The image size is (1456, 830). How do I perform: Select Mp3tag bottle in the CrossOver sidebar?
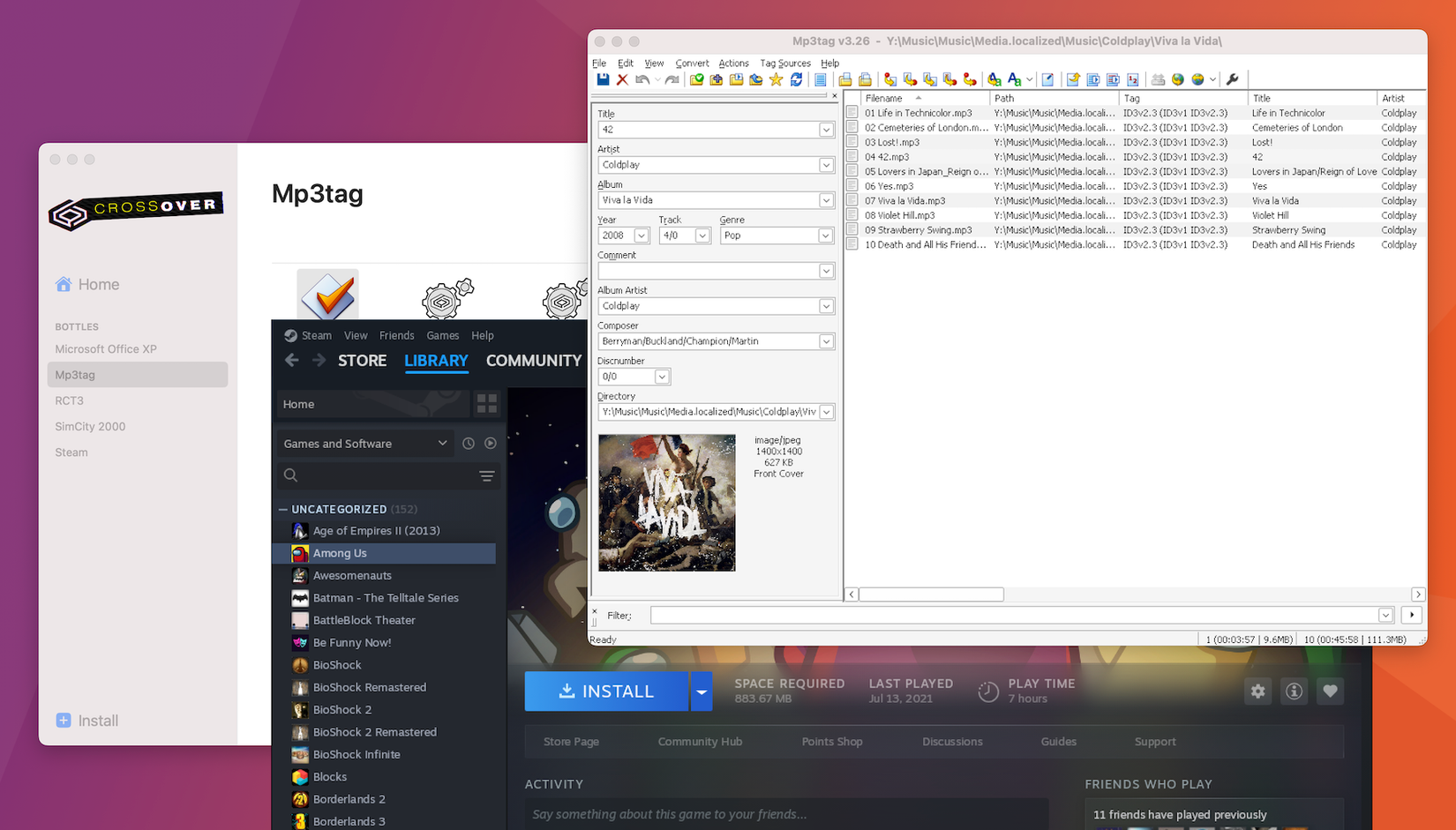73,374
